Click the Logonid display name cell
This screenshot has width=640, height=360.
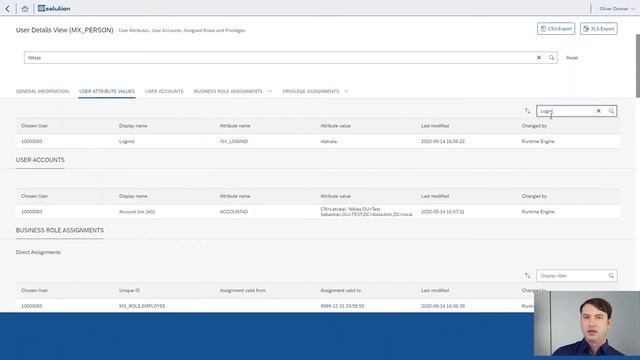[x=127, y=142]
